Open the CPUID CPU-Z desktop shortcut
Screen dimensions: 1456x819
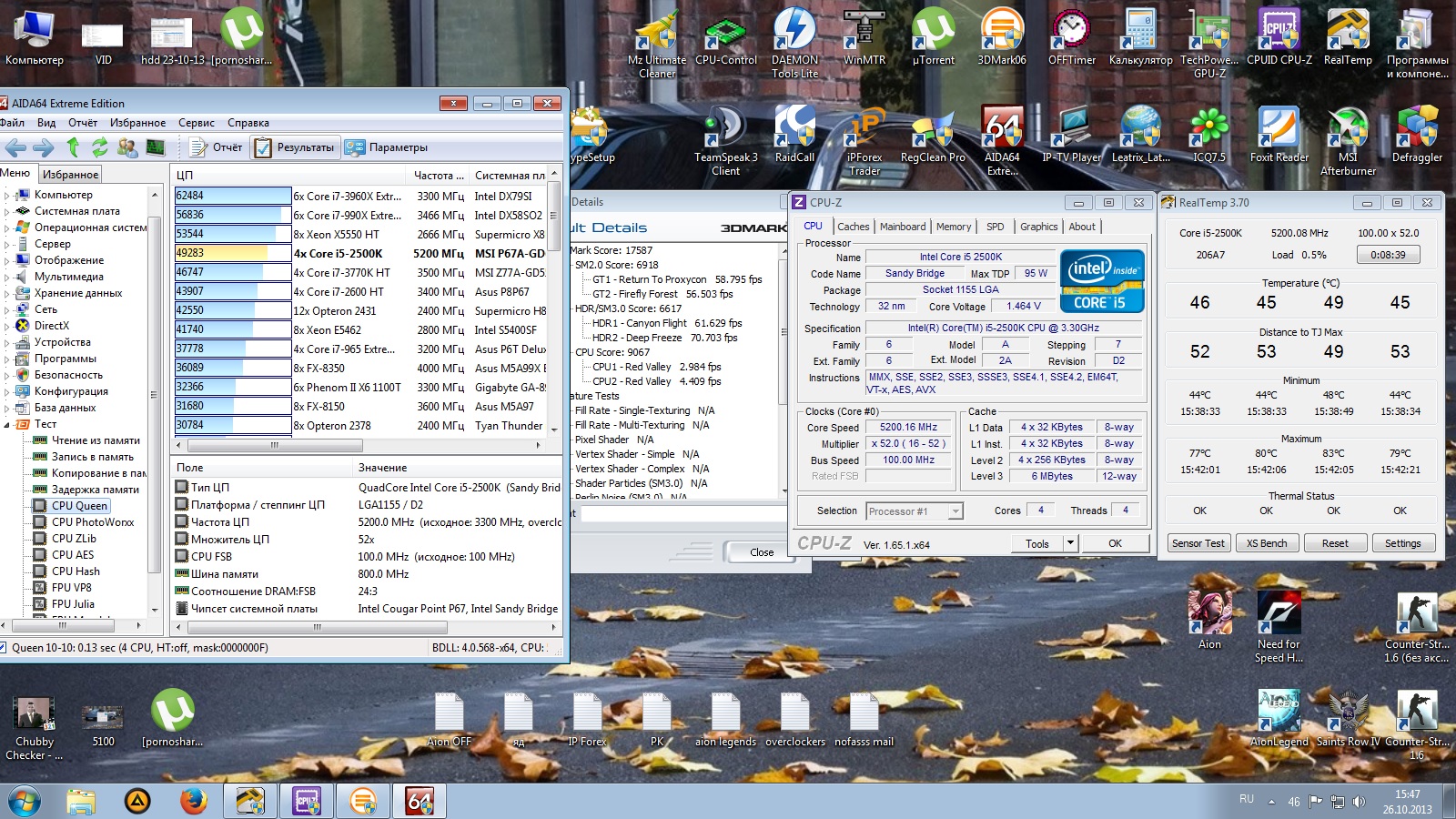tap(1279, 39)
